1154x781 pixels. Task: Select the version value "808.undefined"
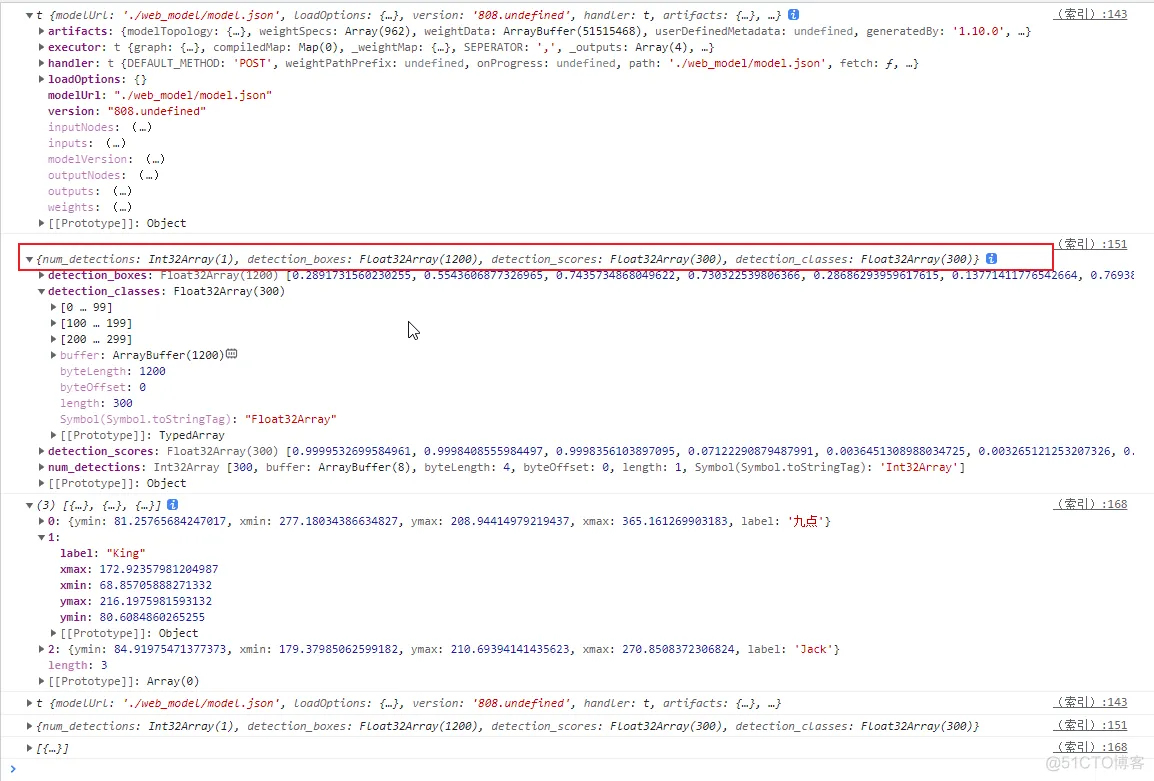[x=157, y=111]
